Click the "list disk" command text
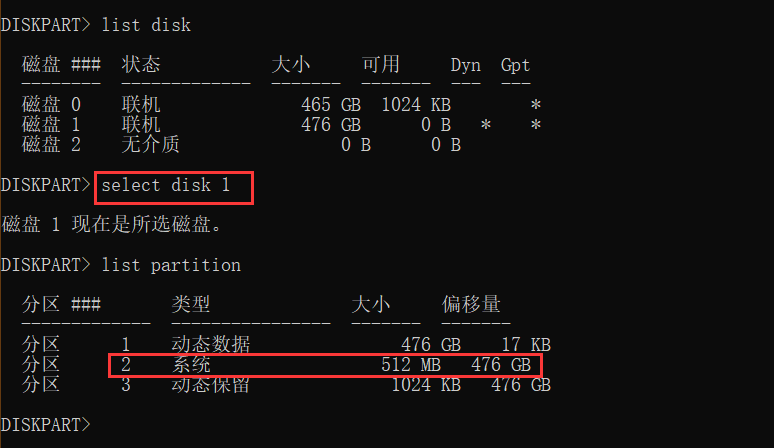 pos(146,25)
